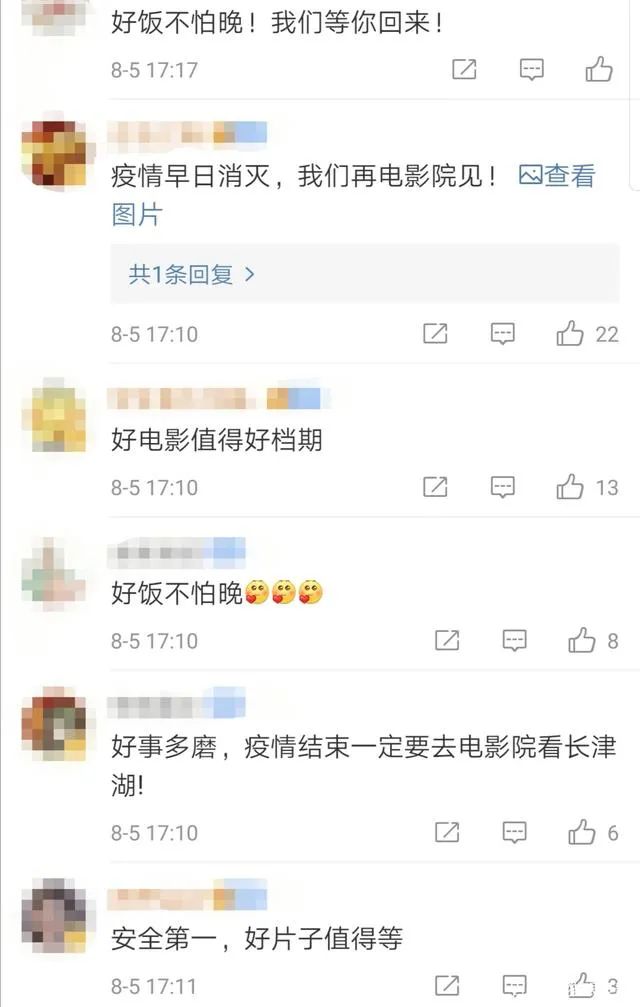Reply to the comment with 8 likes
This screenshot has width=640, height=1007.
click(514, 640)
